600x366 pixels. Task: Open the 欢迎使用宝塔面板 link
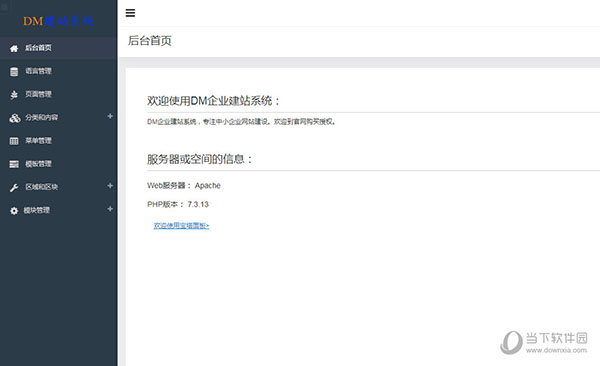[181, 225]
